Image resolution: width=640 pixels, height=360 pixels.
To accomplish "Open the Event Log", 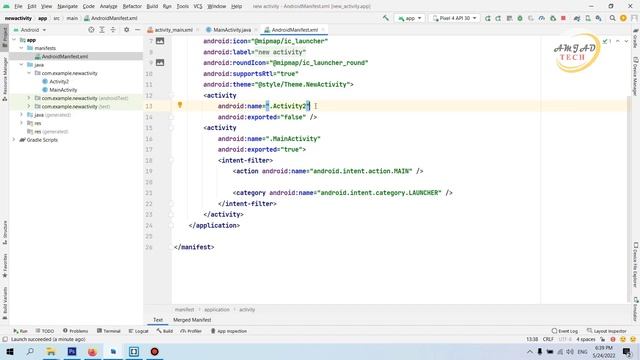I will pyautogui.click(x=565, y=331).
